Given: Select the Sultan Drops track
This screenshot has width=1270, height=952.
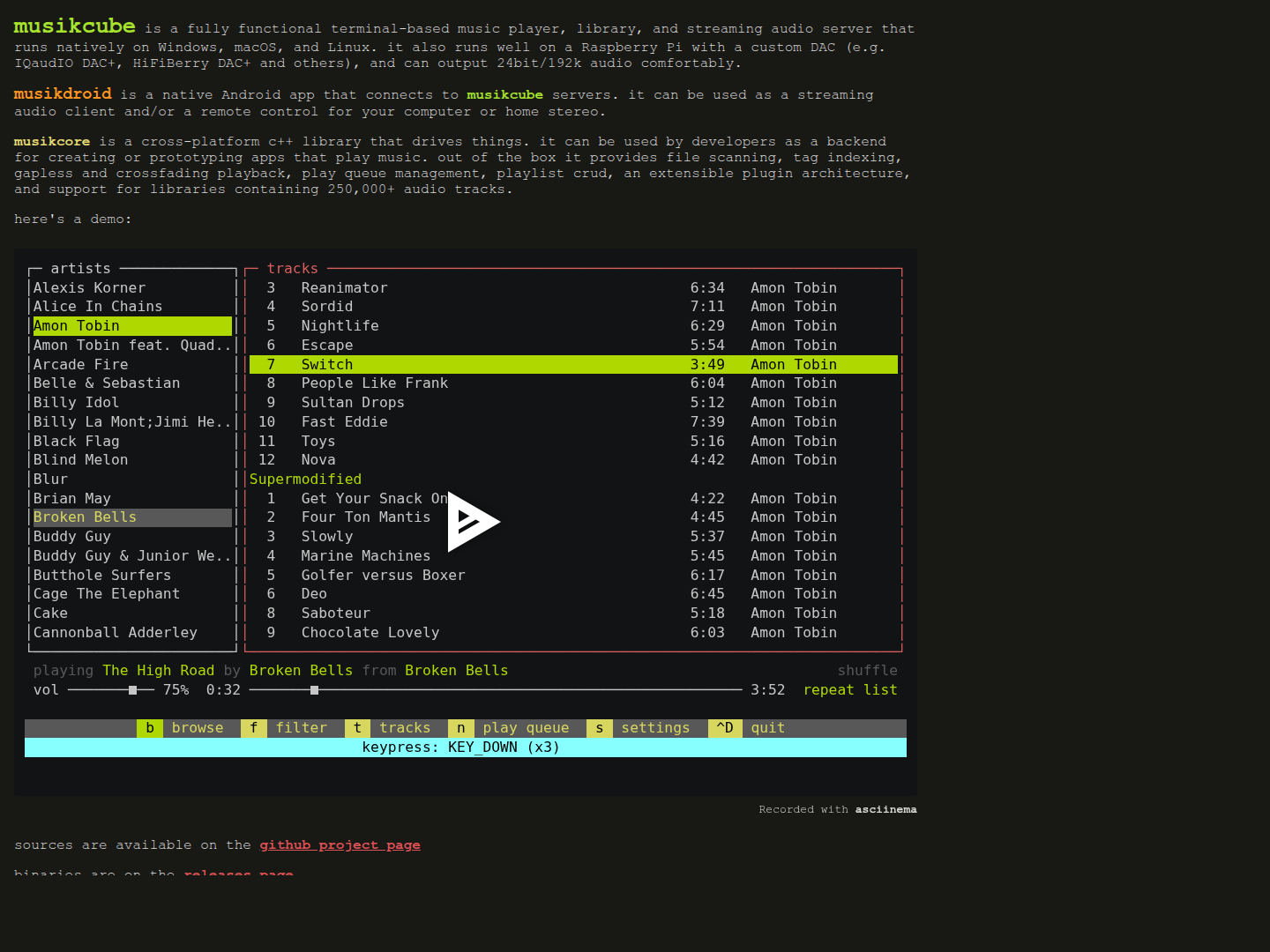Looking at the screenshot, I should 573,403.
